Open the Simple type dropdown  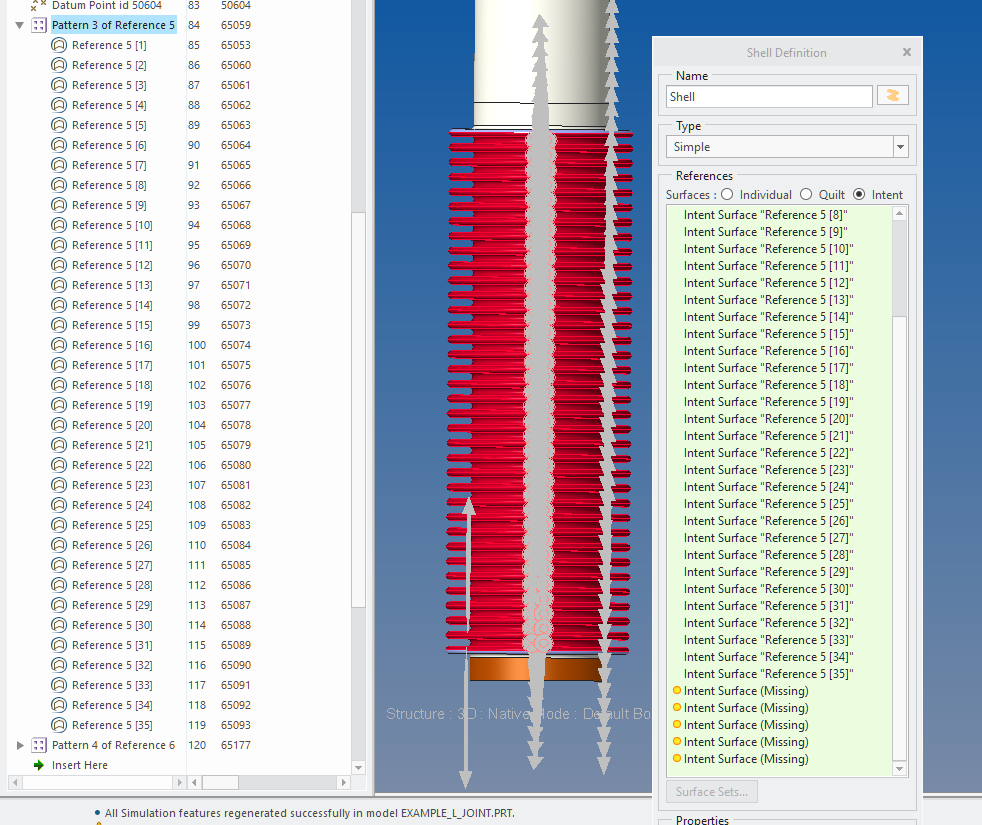pos(899,146)
